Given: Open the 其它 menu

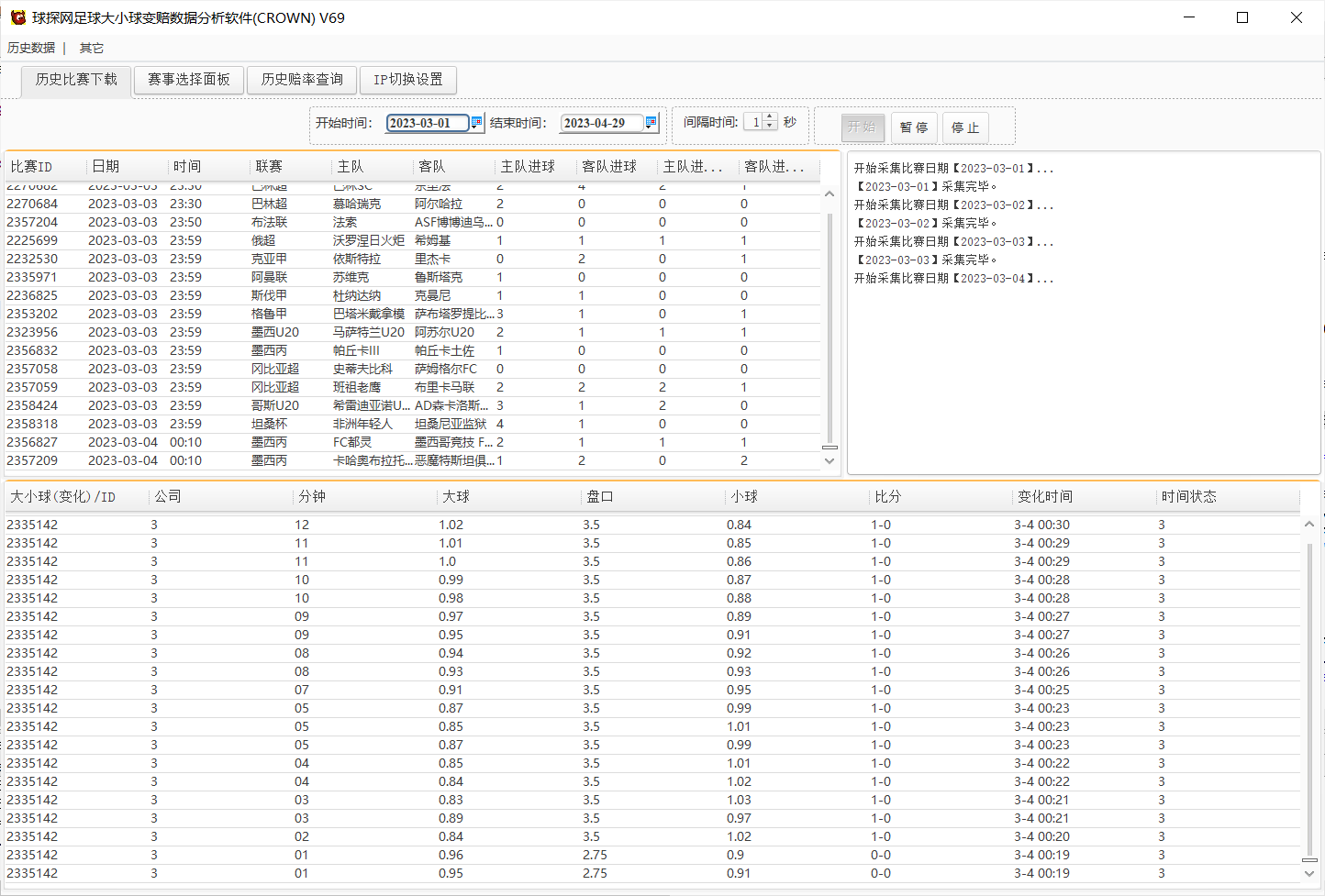Looking at the screenshot, I should [x=92, y=48].
